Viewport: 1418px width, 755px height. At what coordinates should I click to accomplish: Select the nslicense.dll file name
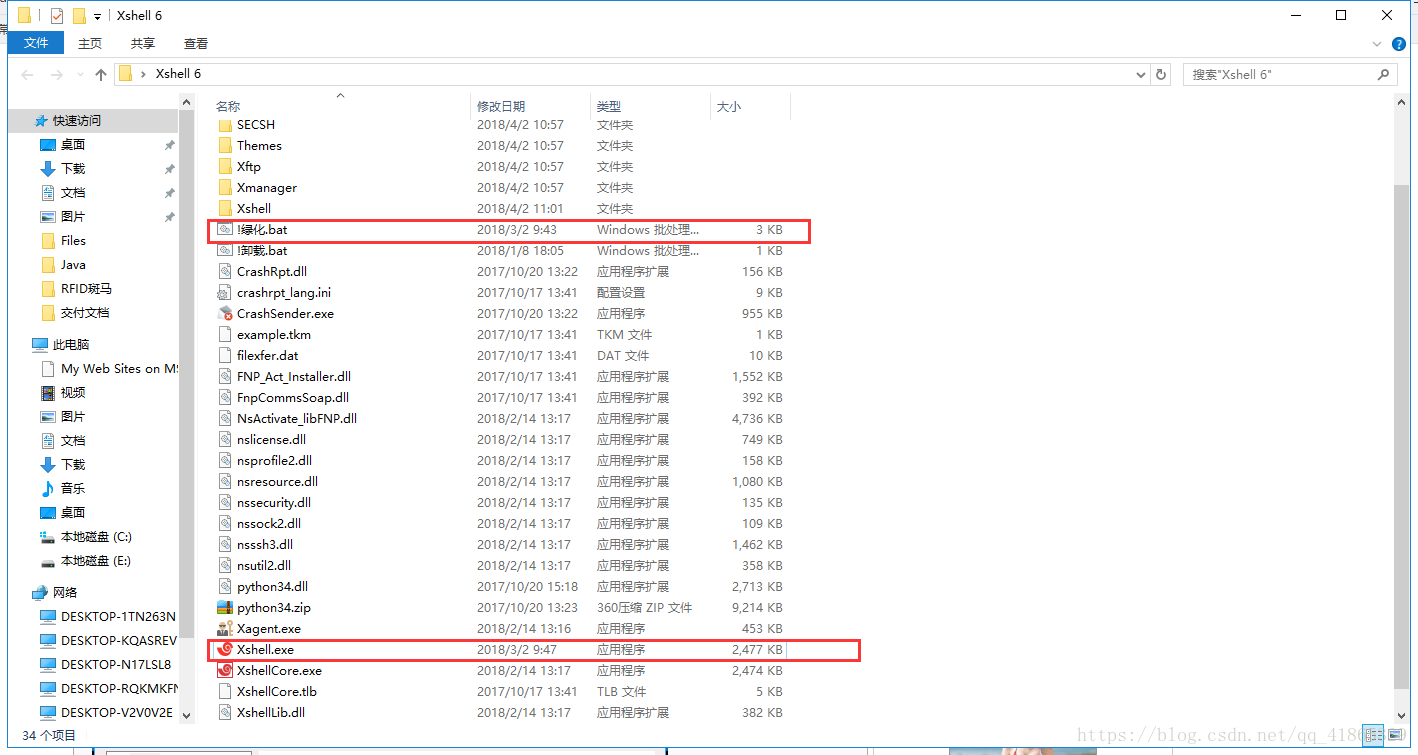tap(271, 440)
